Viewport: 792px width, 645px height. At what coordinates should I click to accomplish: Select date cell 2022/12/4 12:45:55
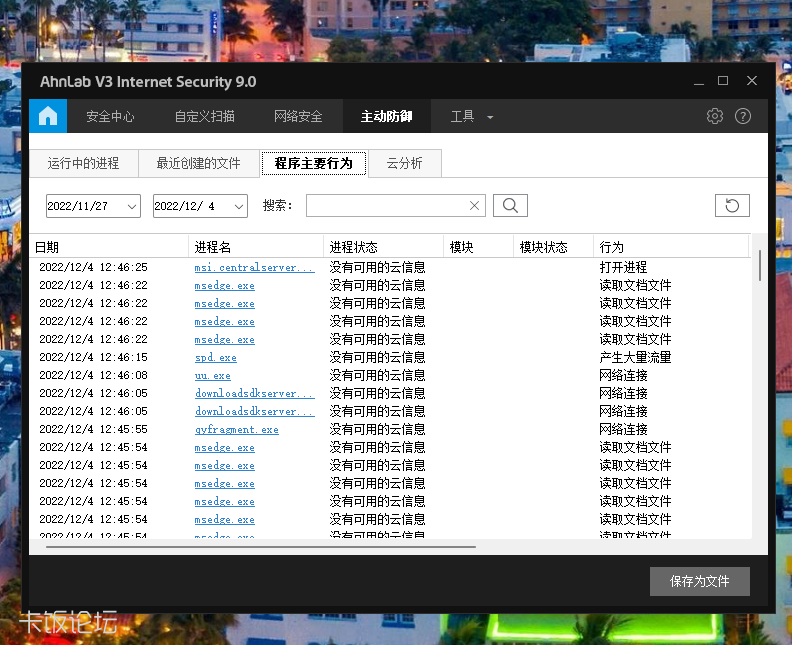tap(93, 429)
